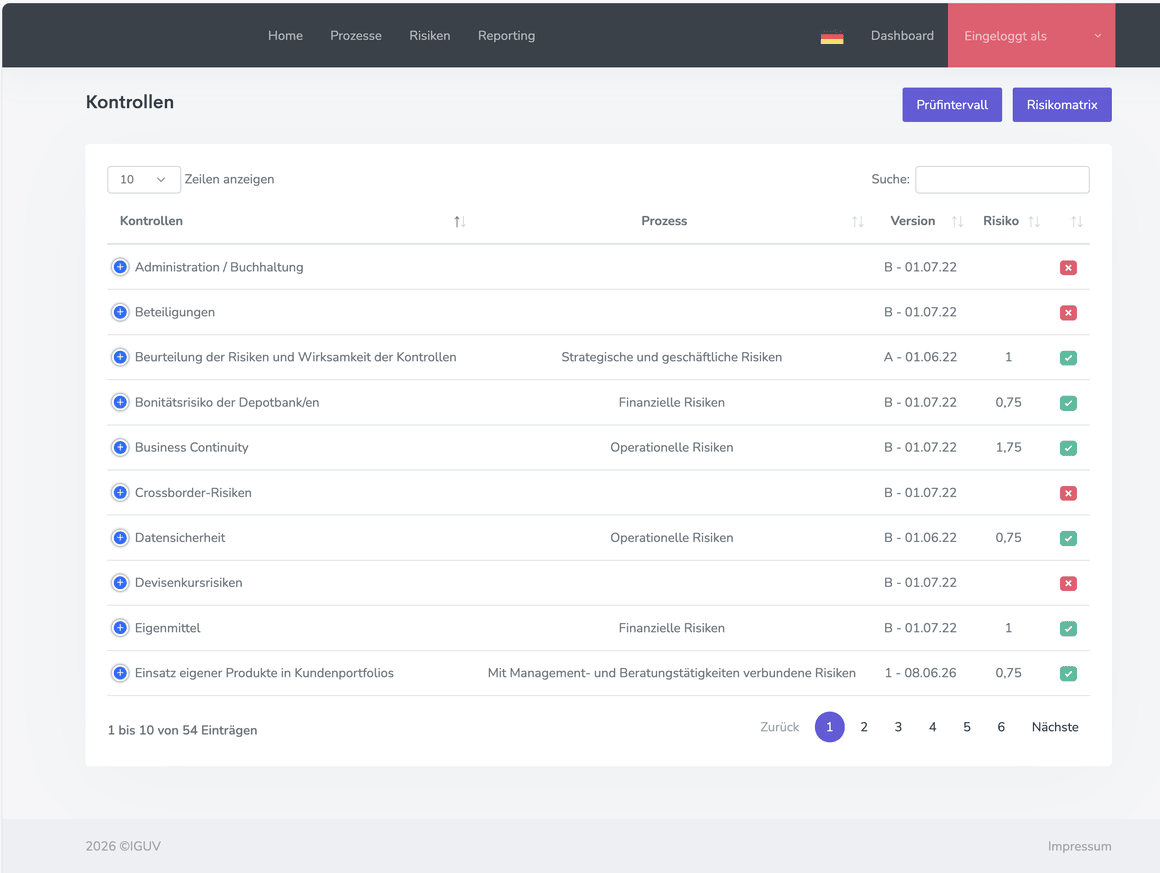The image size is (1160, 873).
Task: Go to Nächste page
Action: [1054, 727]
